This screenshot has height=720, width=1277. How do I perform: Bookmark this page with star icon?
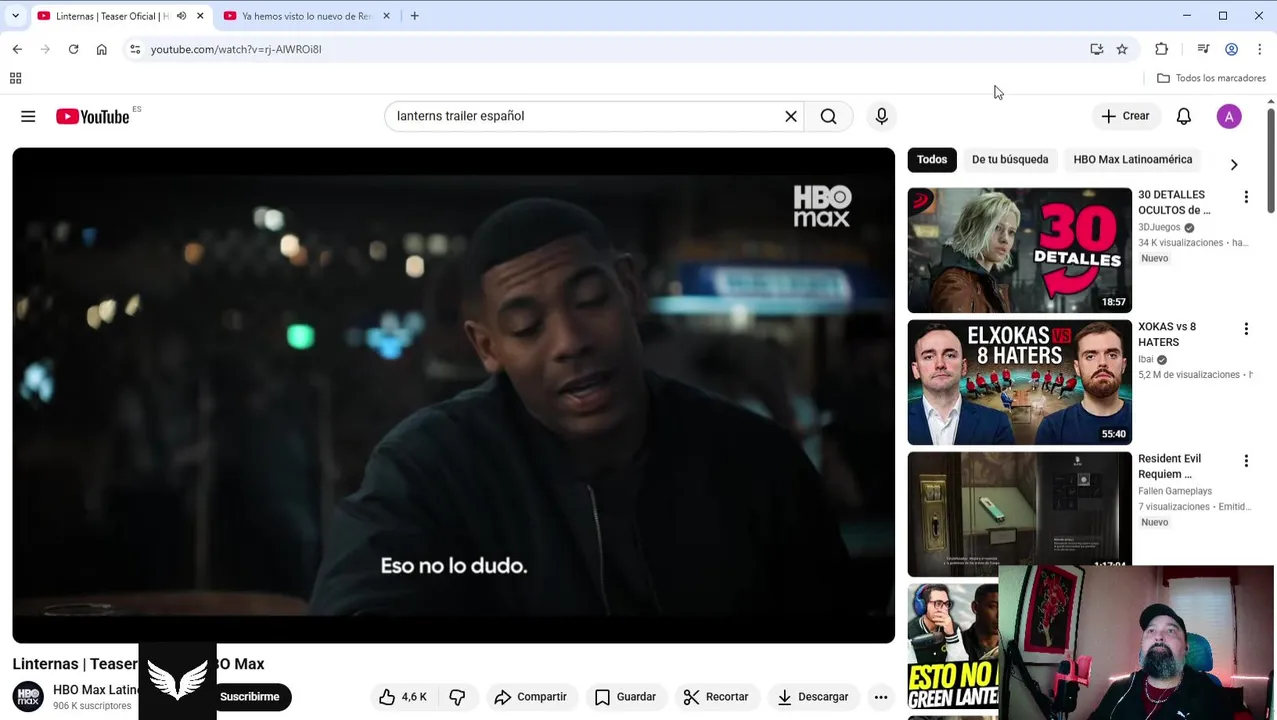(x=1122, y=49)
